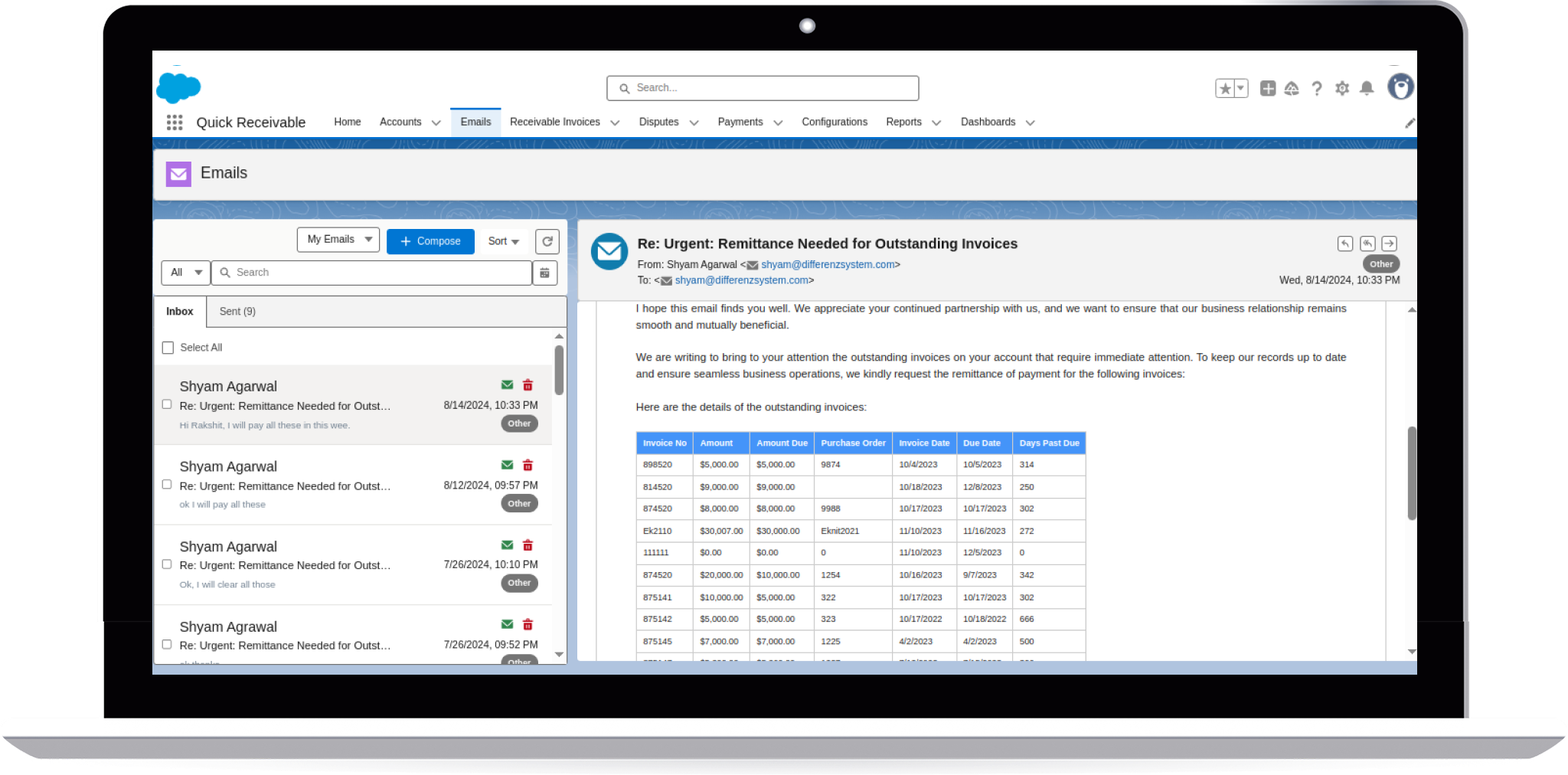Forward the open email
The width and height of the screenshot is (1568, 775).
tap(1389, 244)
